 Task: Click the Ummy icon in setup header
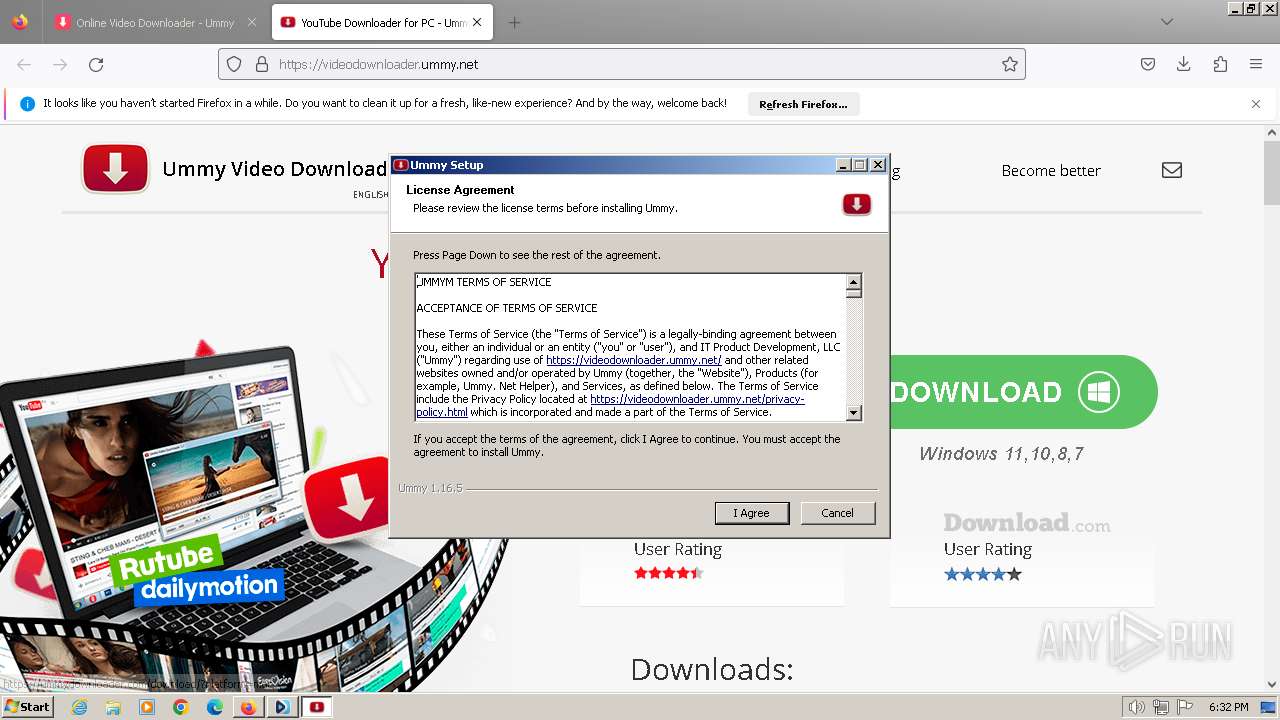(x=856, y=204)
